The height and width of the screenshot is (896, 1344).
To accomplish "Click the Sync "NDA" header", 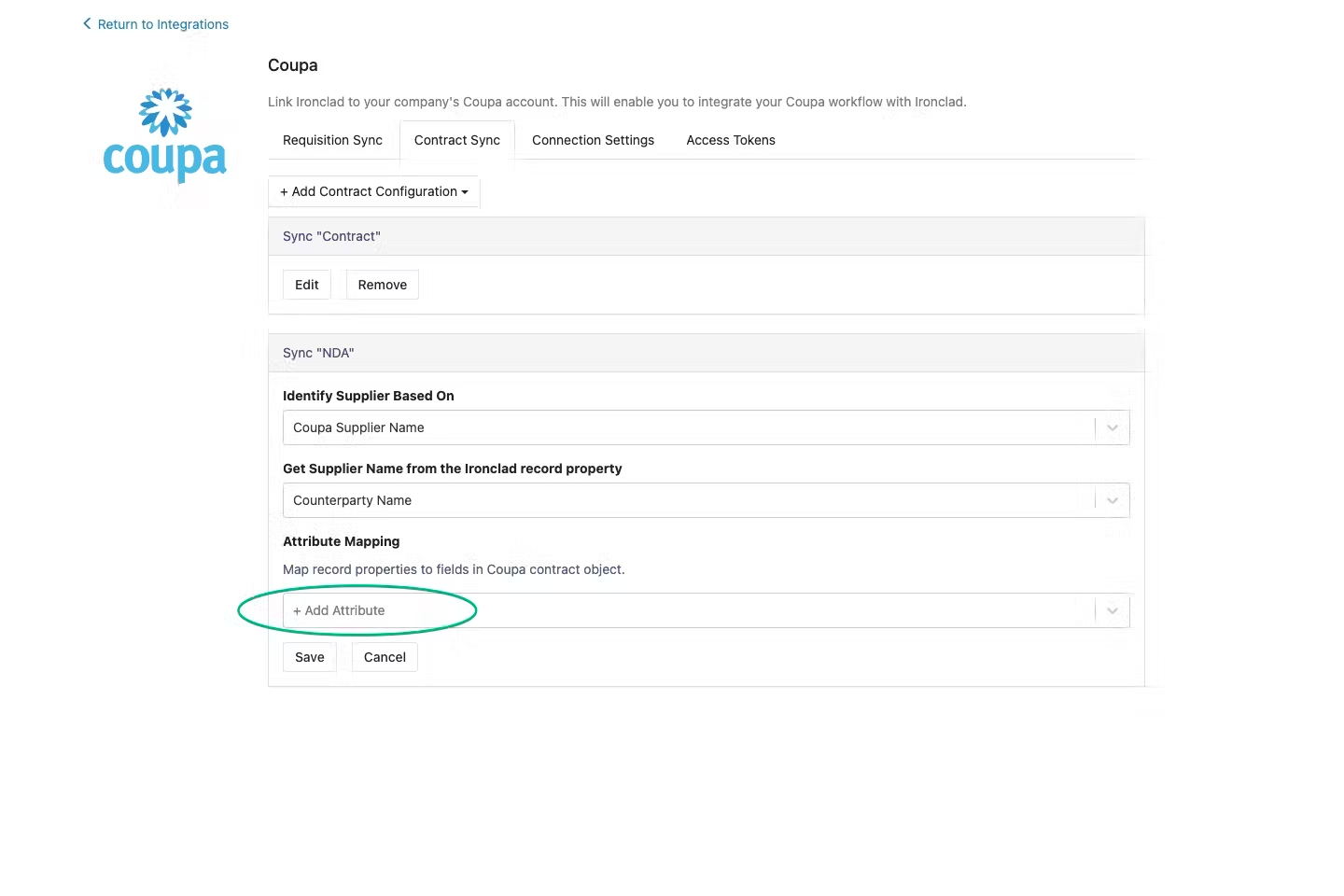I will tap(706, 353).
